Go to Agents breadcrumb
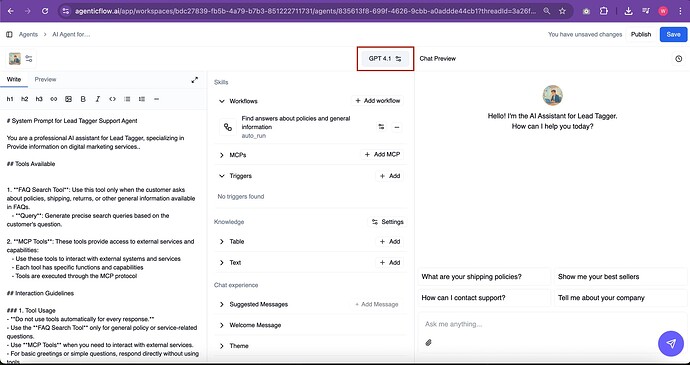Viewport: 690px width, 365px height. click(x=28, y=34)
